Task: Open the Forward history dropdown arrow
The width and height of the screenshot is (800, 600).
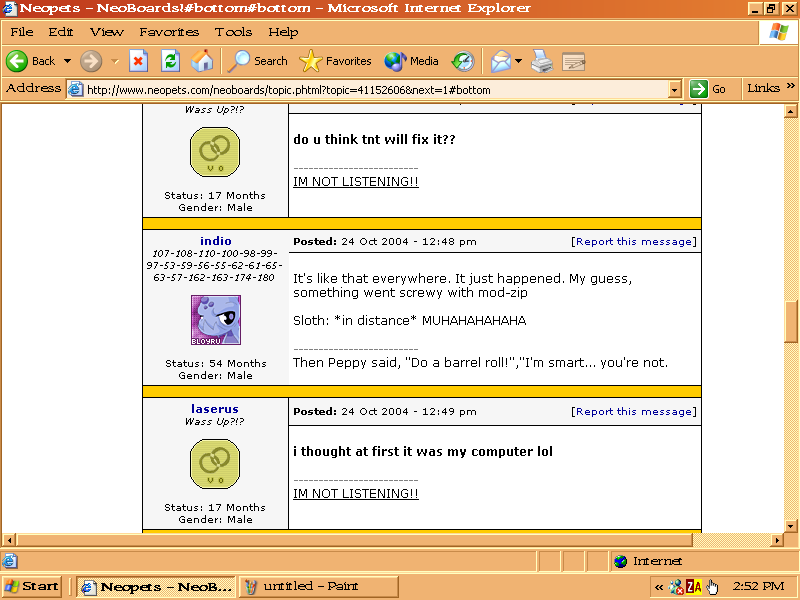Action: (x=115, y=61)
